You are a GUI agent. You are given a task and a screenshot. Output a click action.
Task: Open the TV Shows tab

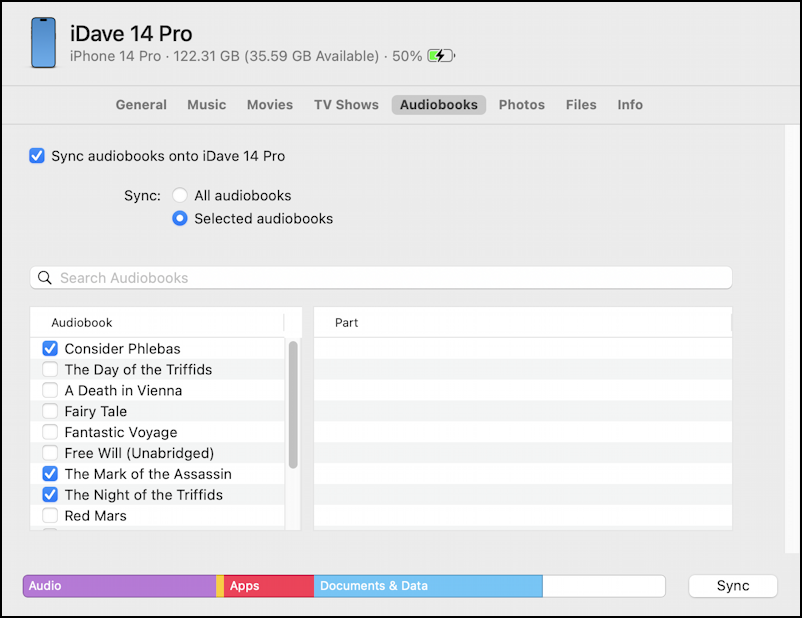(346, 105)
